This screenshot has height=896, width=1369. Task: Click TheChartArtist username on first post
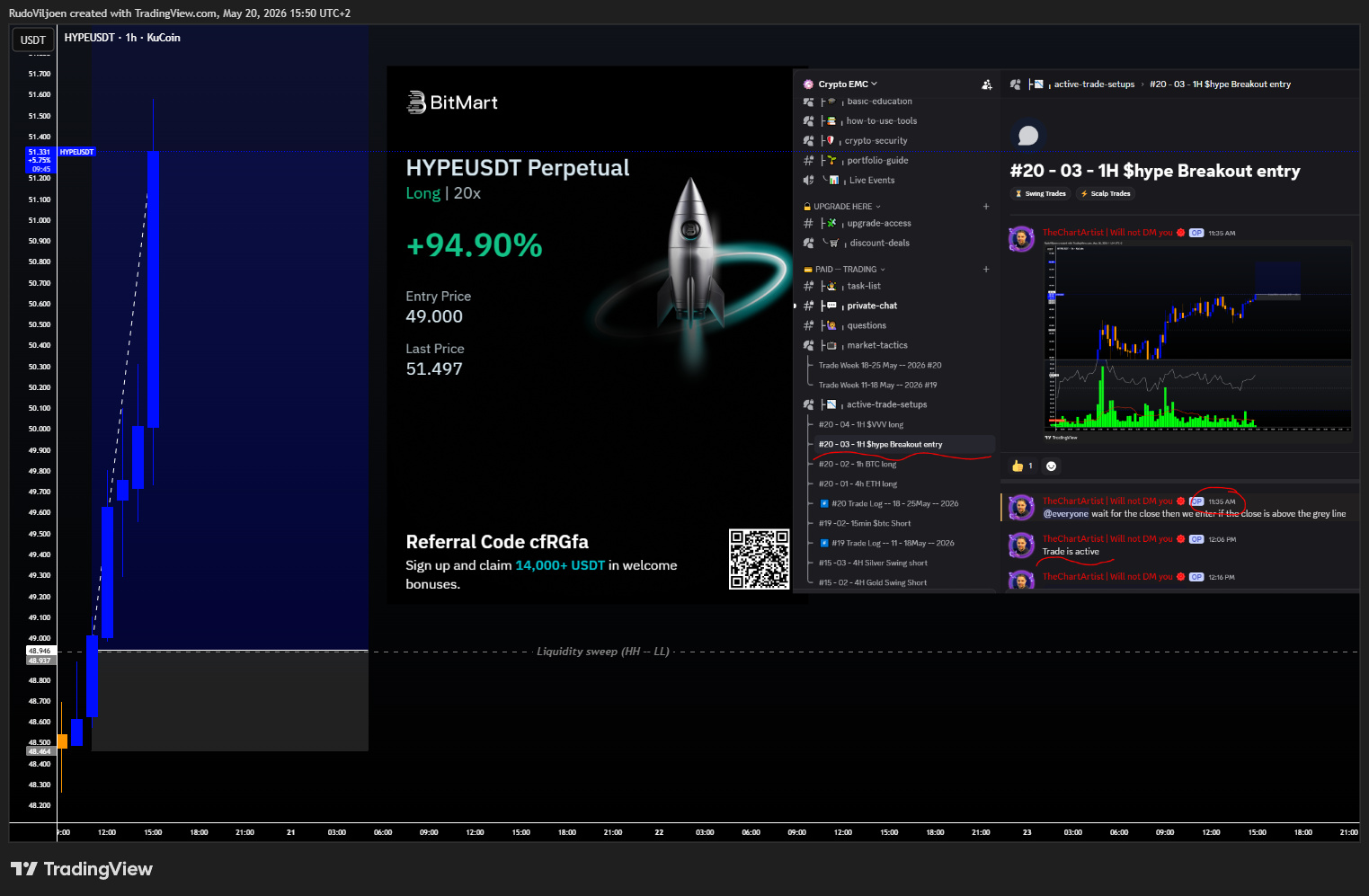point(1107,233)
